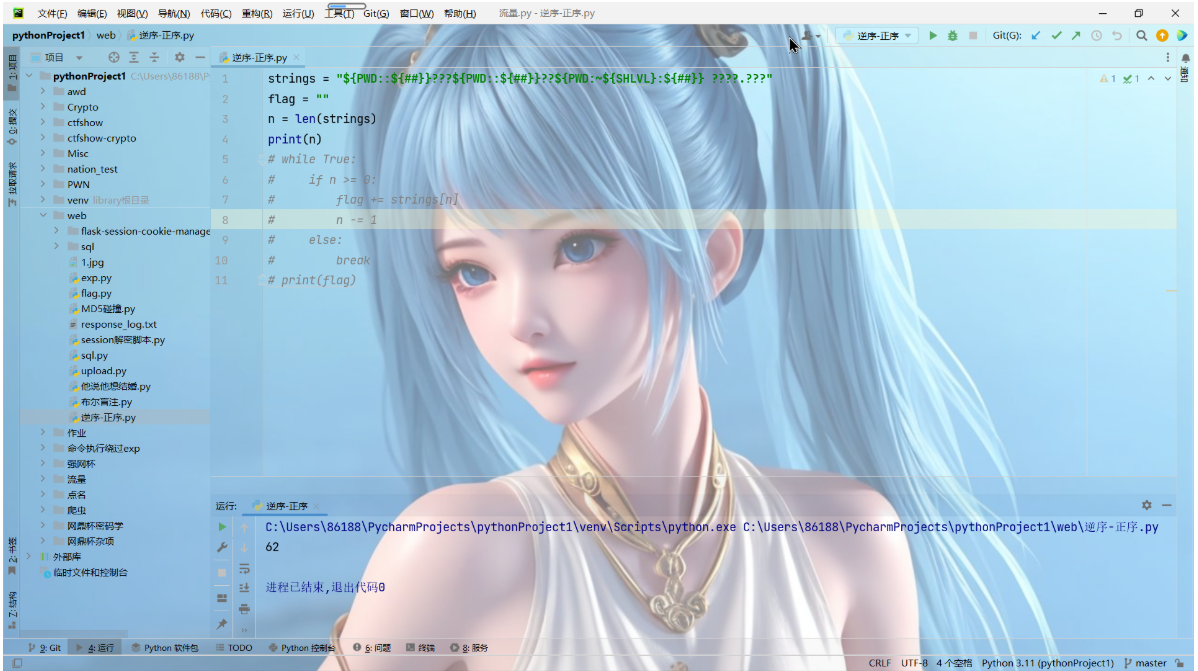Image resolution: width=1198 pixels, height=671 pixels.
Task: Open the Git tool window button
Action: pos(45,647)
